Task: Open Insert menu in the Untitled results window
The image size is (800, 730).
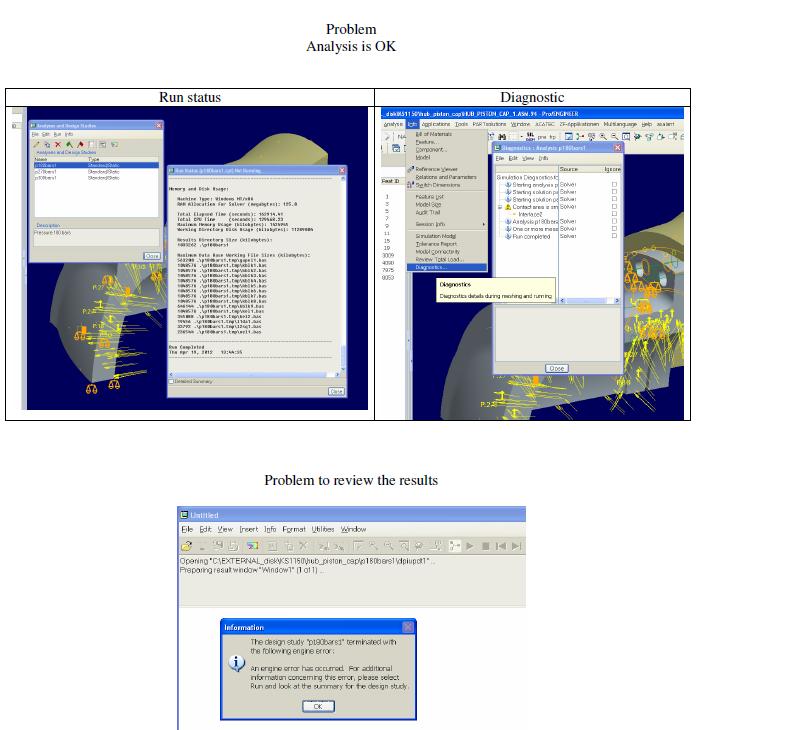Action: [249, 530]
